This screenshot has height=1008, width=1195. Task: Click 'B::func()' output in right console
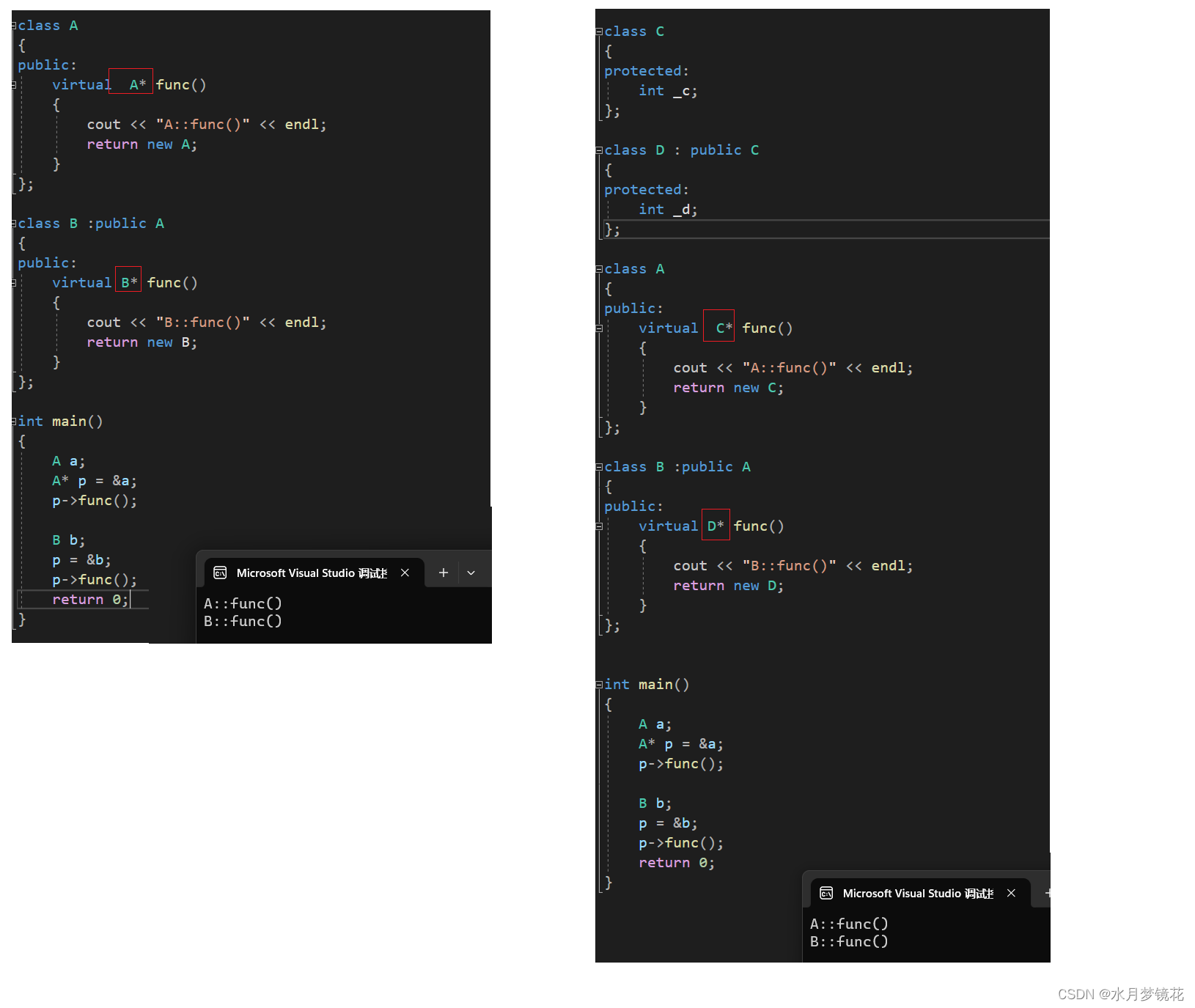point(849,941)
